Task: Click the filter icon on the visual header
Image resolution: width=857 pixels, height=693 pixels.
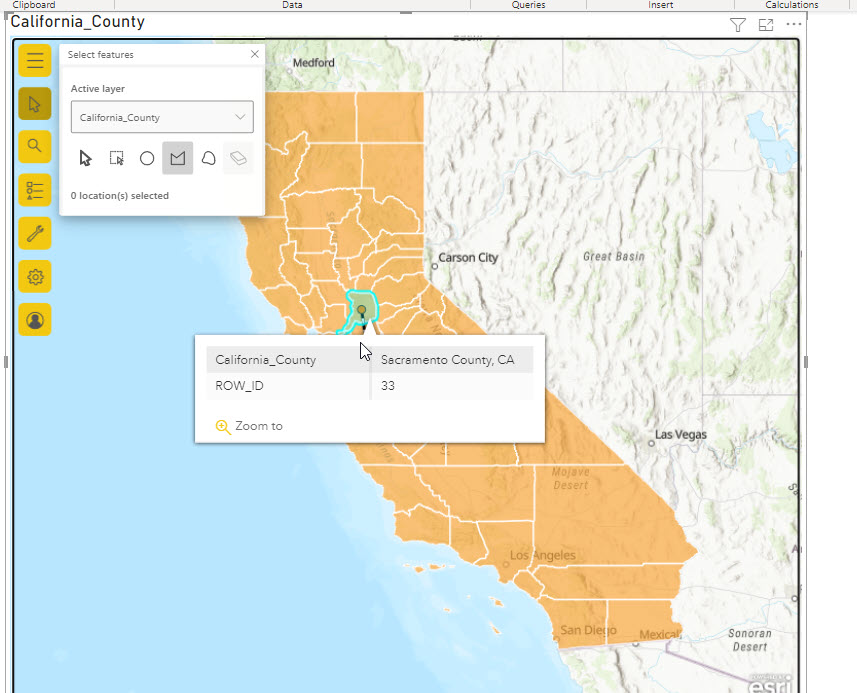Action: [737, 24]
